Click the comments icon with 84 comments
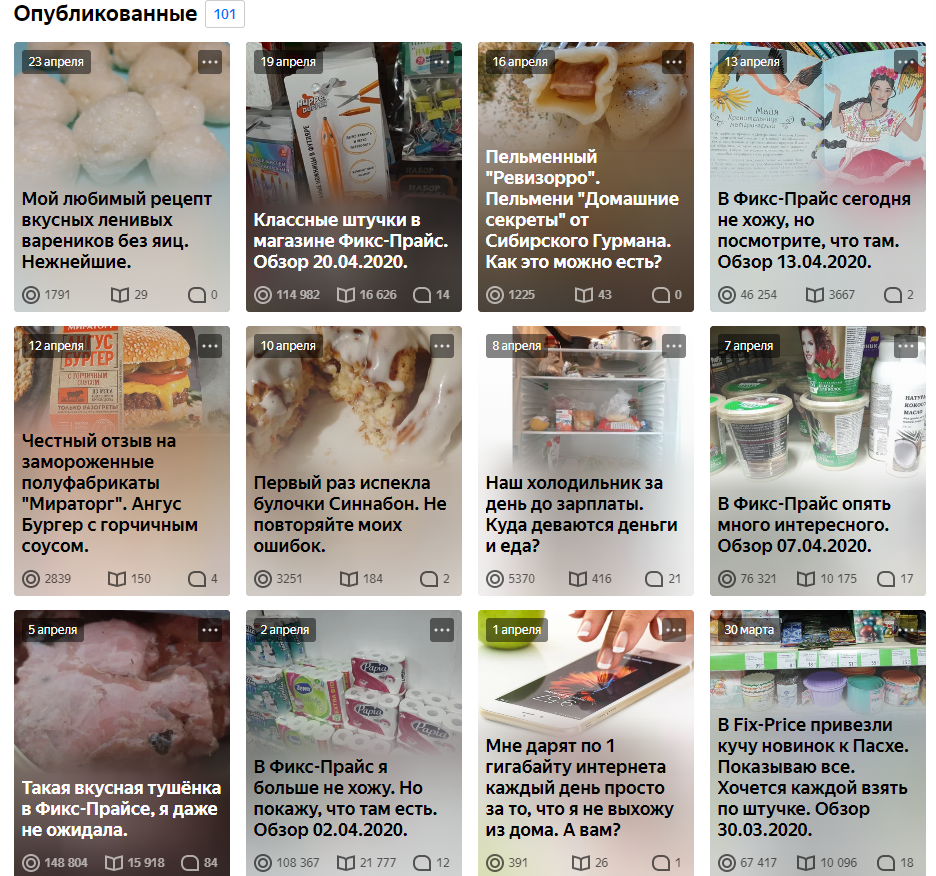Screen dimensions: 936x876 (190, 863)
